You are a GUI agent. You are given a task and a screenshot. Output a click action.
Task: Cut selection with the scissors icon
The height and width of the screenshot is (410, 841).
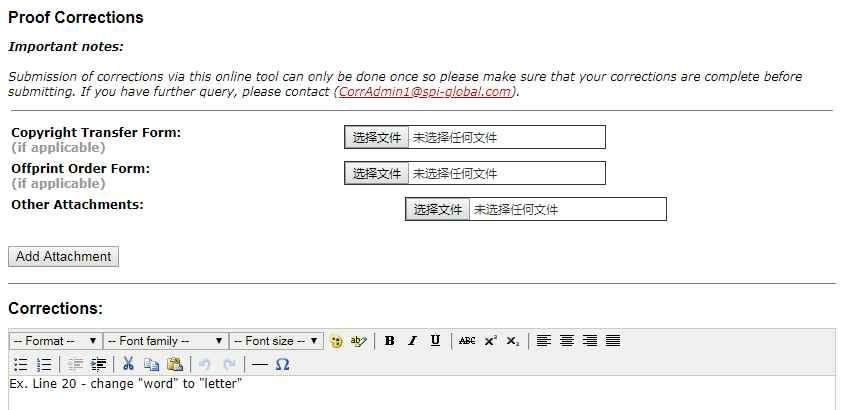[128, 364]
